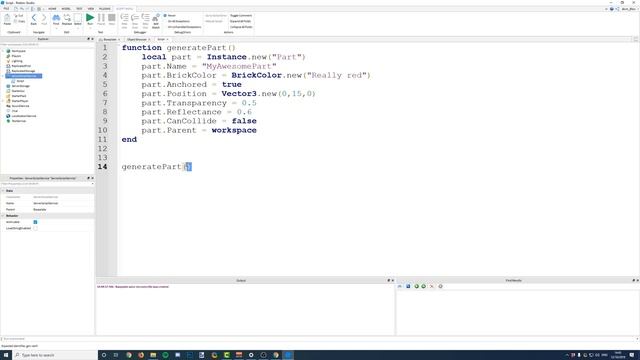Select Lighting in the Explorer tree
This screenshot has width=640, height=360.
[x=17, y=61]
